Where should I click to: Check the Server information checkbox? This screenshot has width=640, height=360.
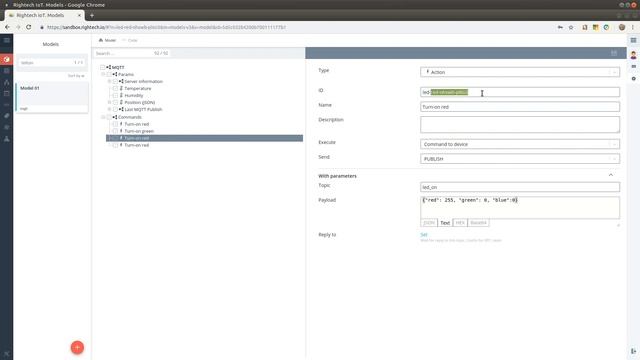point(115,82)
